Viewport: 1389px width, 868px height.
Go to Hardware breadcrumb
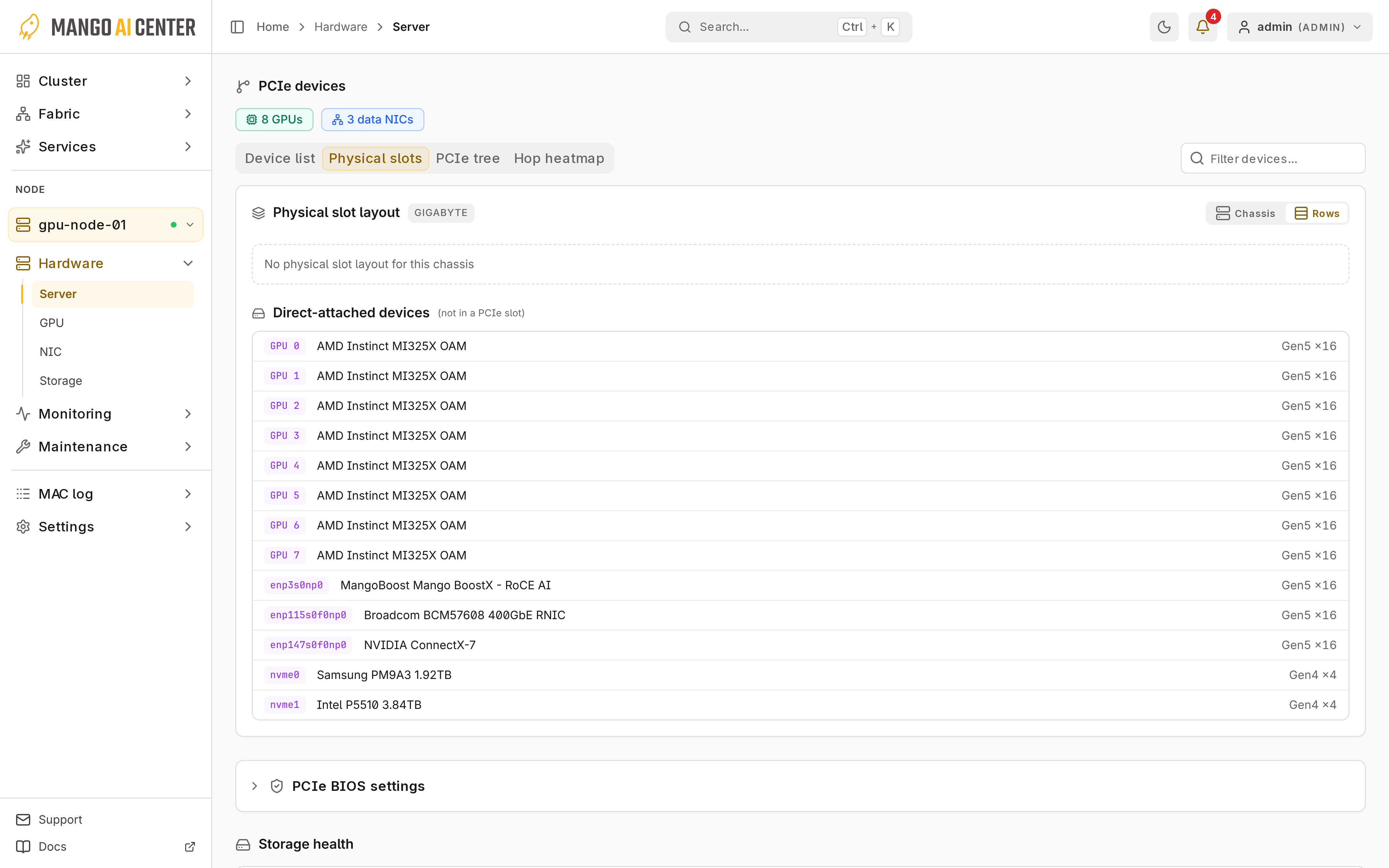pos(341,27)
